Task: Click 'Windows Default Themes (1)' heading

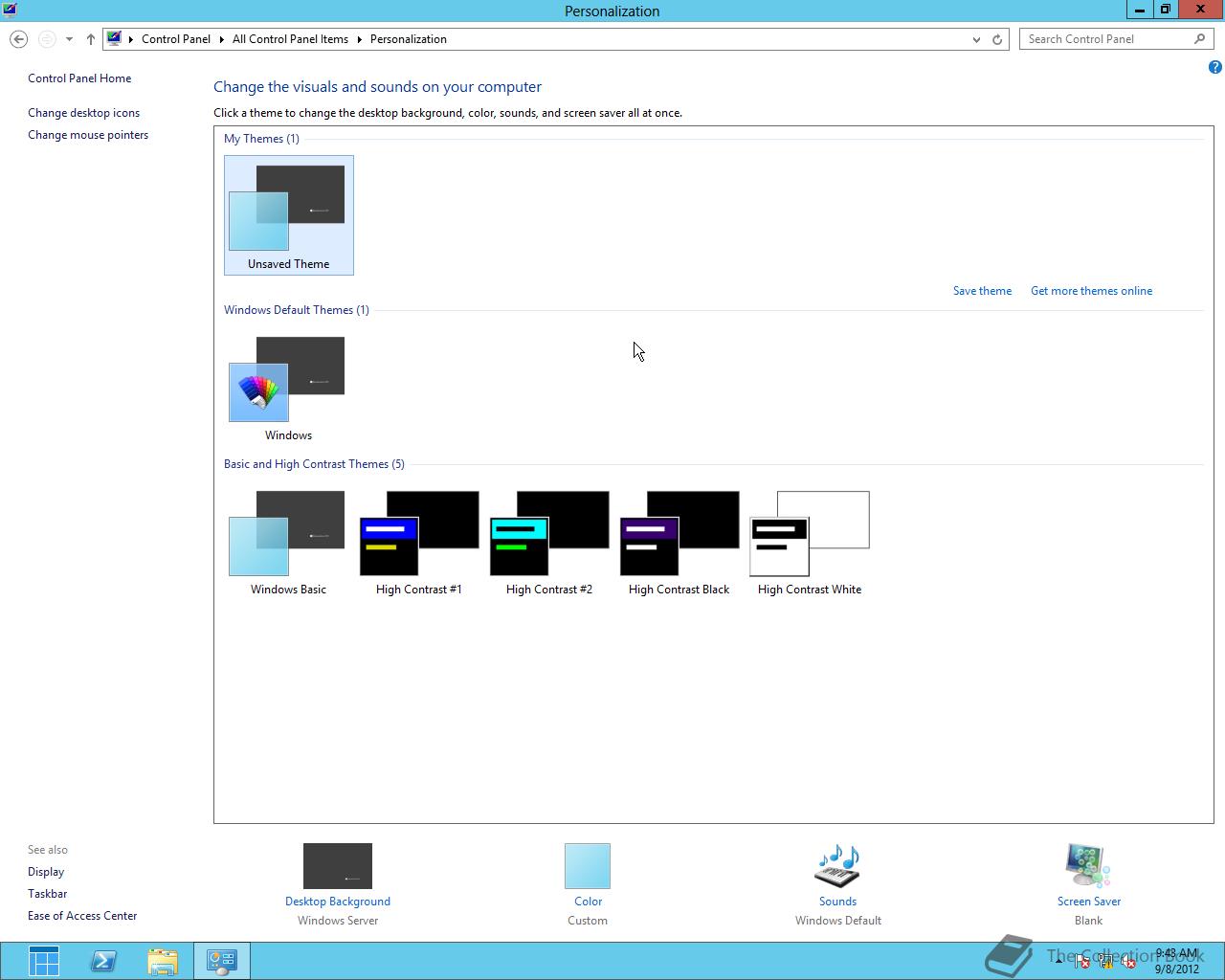Action: [x=296, y=310]
